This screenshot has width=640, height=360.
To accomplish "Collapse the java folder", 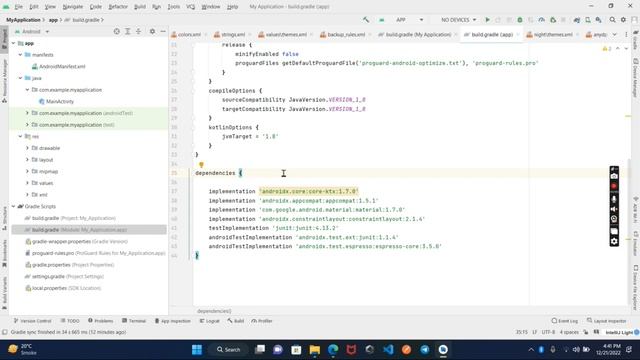I will [20, 78].
